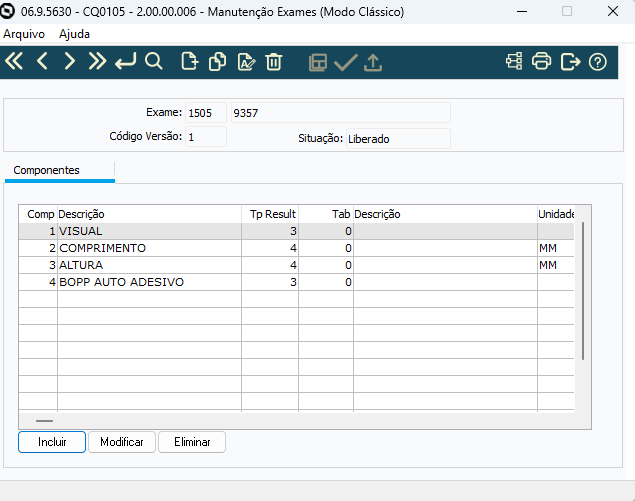635x501 pixels.
Task: Go to the next record
Action: pos(70,62)
